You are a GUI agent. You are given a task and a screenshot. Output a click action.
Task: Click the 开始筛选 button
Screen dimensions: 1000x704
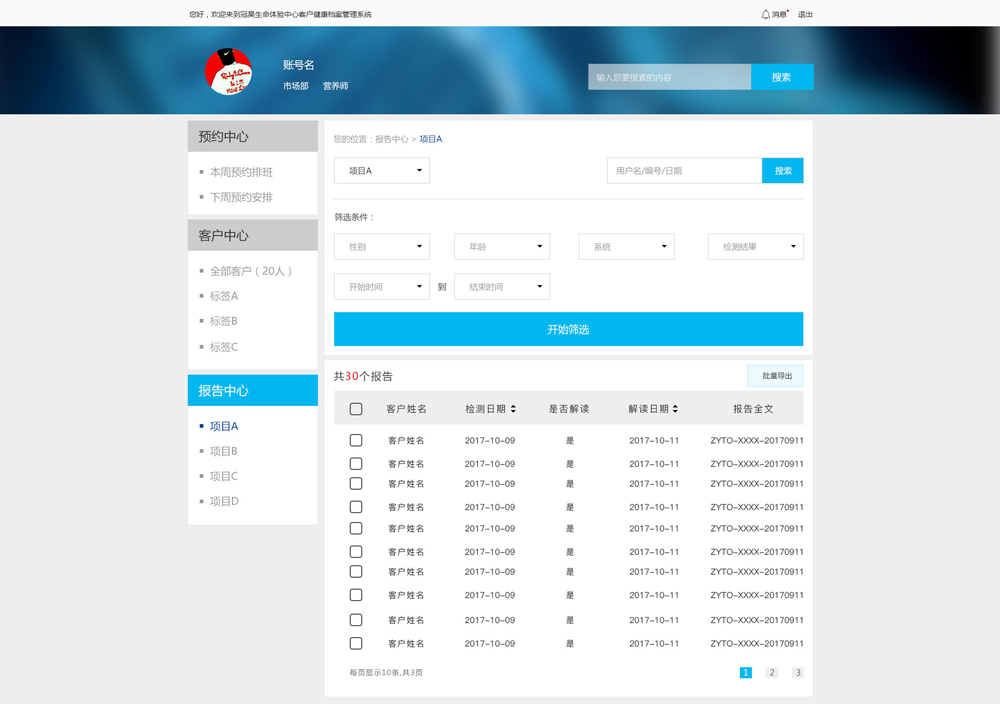pyautogui.click(x=568, y=329)
